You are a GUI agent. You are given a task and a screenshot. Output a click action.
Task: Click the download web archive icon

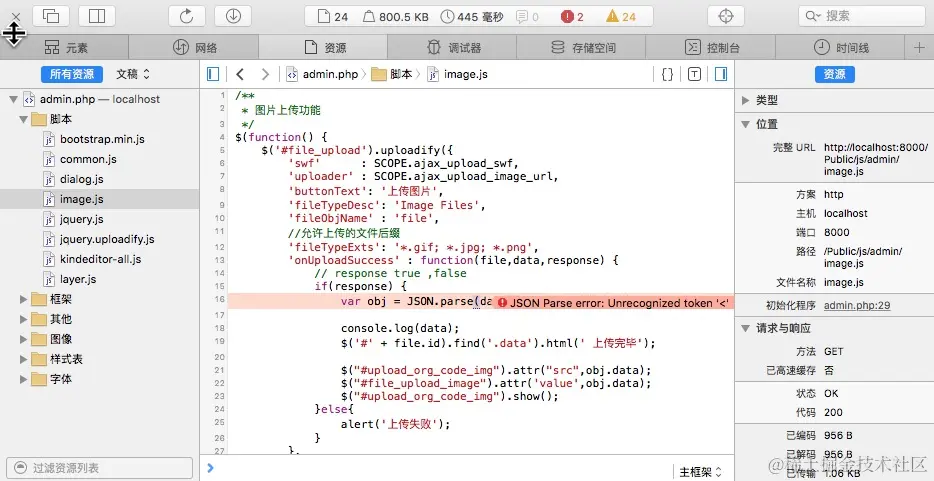[x=233, y=16]
